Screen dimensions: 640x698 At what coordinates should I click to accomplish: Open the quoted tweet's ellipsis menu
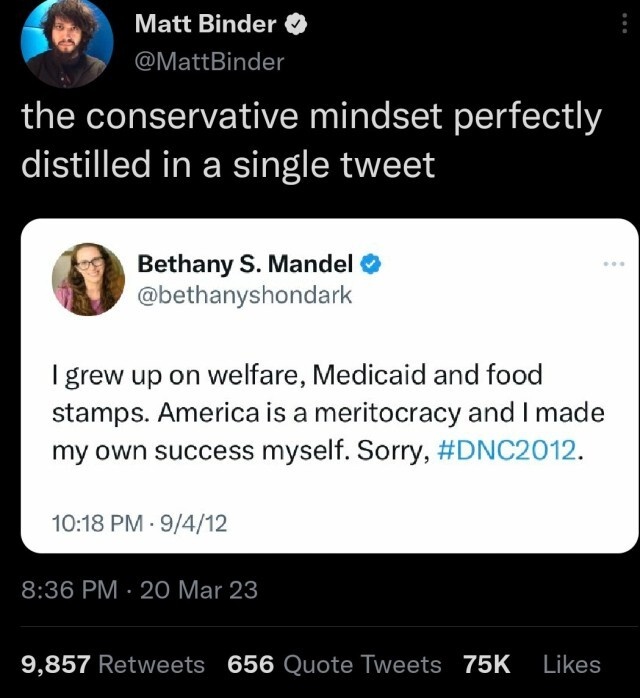[x=614, y=264]
